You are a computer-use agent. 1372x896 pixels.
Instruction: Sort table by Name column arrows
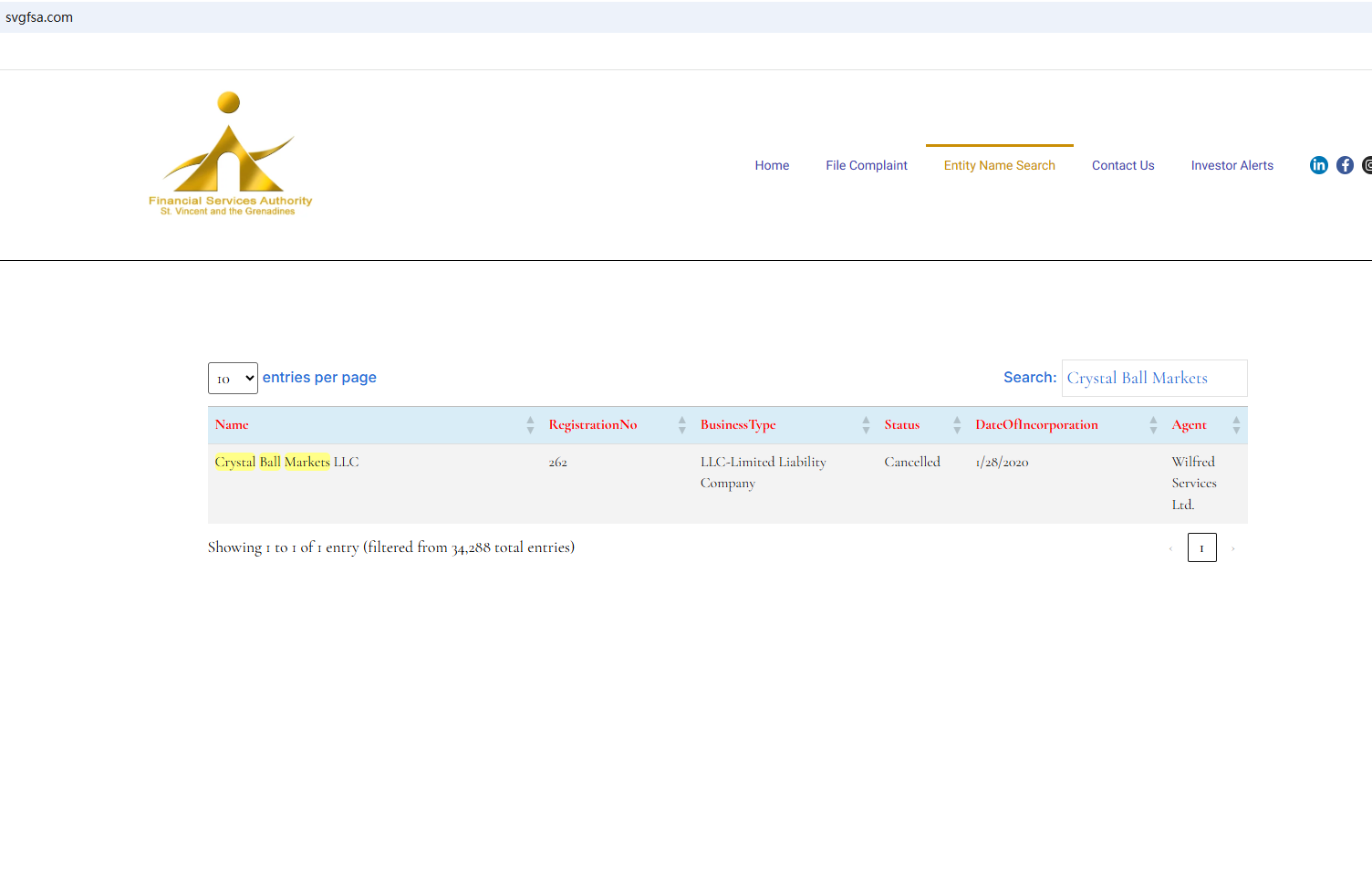pyautogui.click(x=530, y=425)
